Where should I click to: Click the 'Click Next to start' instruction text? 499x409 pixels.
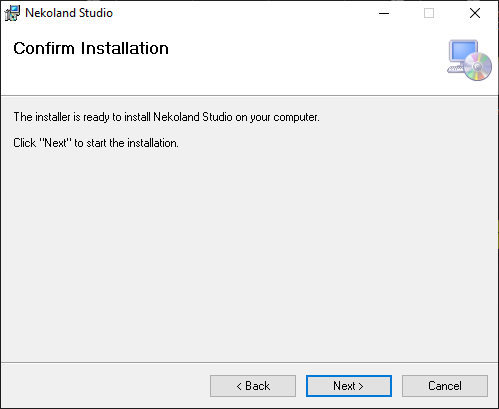(x=96, y=143)
